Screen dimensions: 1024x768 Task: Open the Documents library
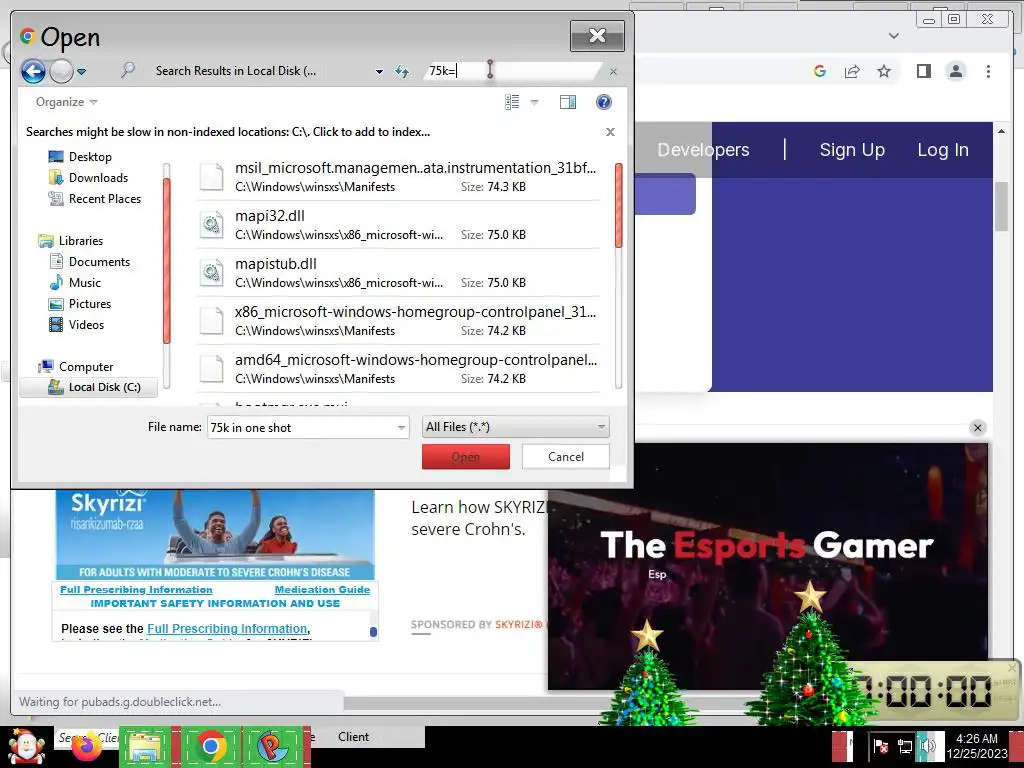pos(99,262)
